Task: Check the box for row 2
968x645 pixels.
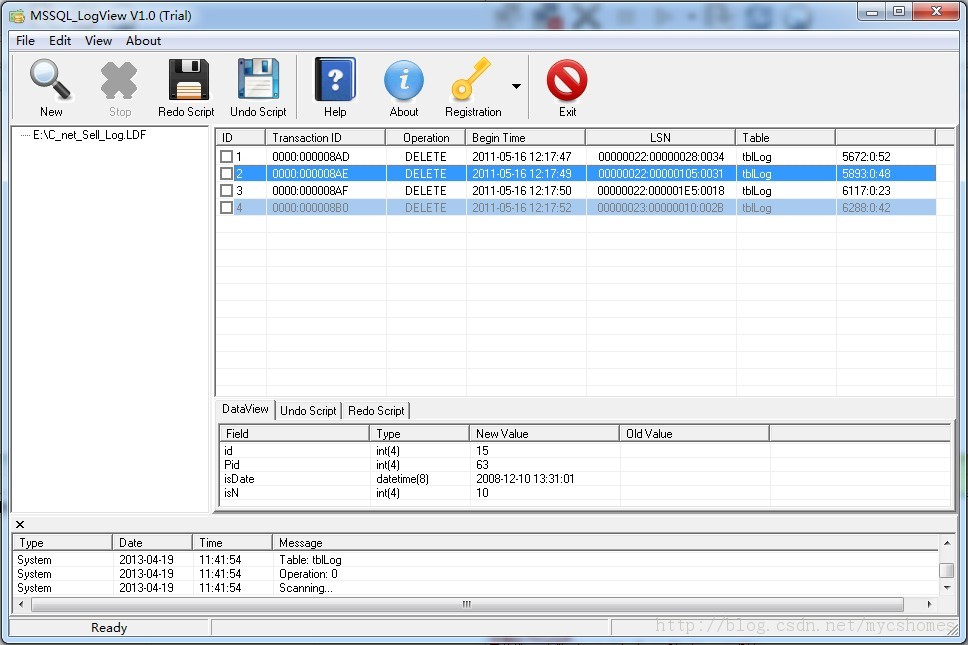Action: [x=227, y=173]
